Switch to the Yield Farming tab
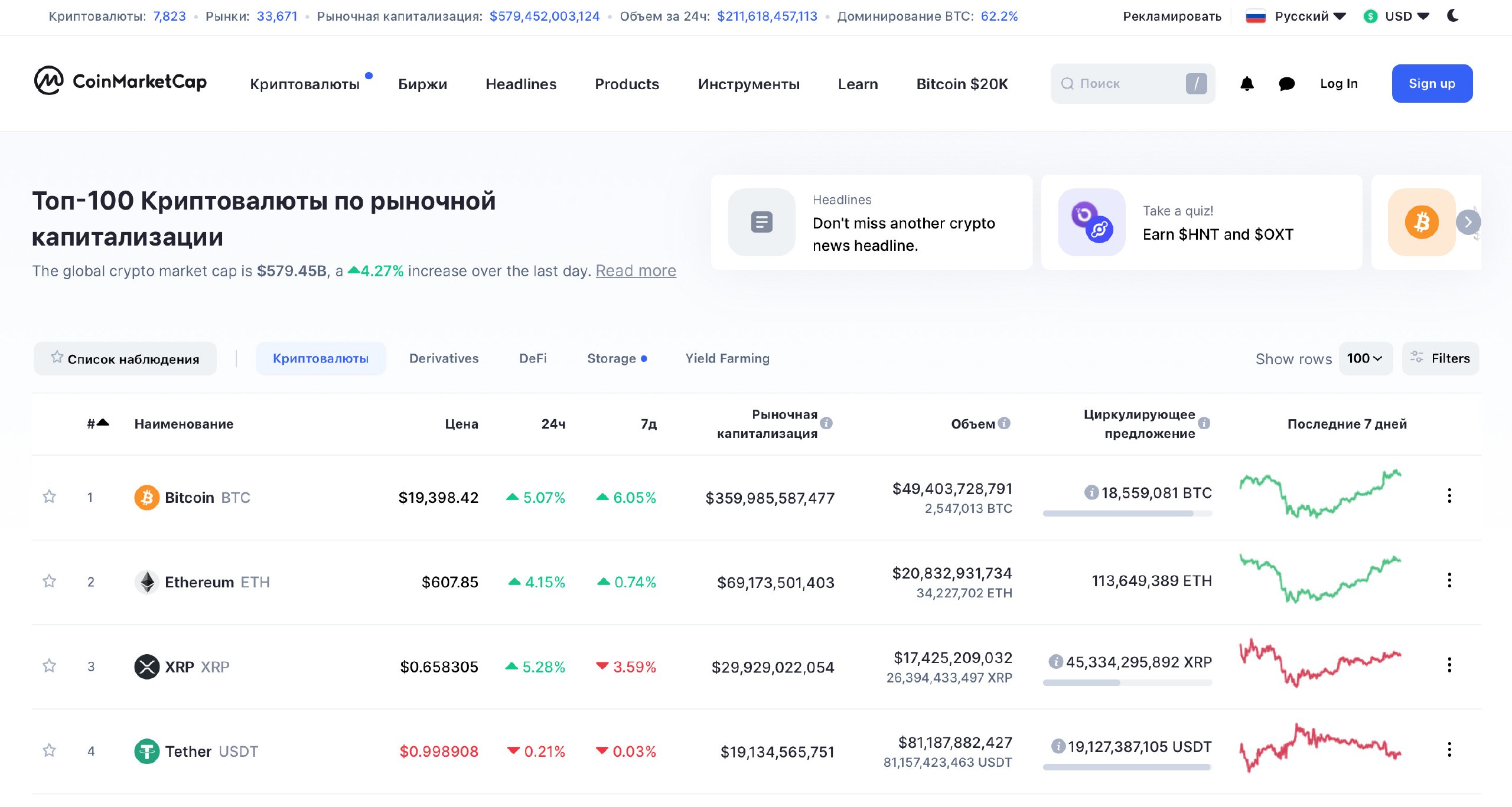The height and width of the screenshot is (807, 1512). [728, 358]
